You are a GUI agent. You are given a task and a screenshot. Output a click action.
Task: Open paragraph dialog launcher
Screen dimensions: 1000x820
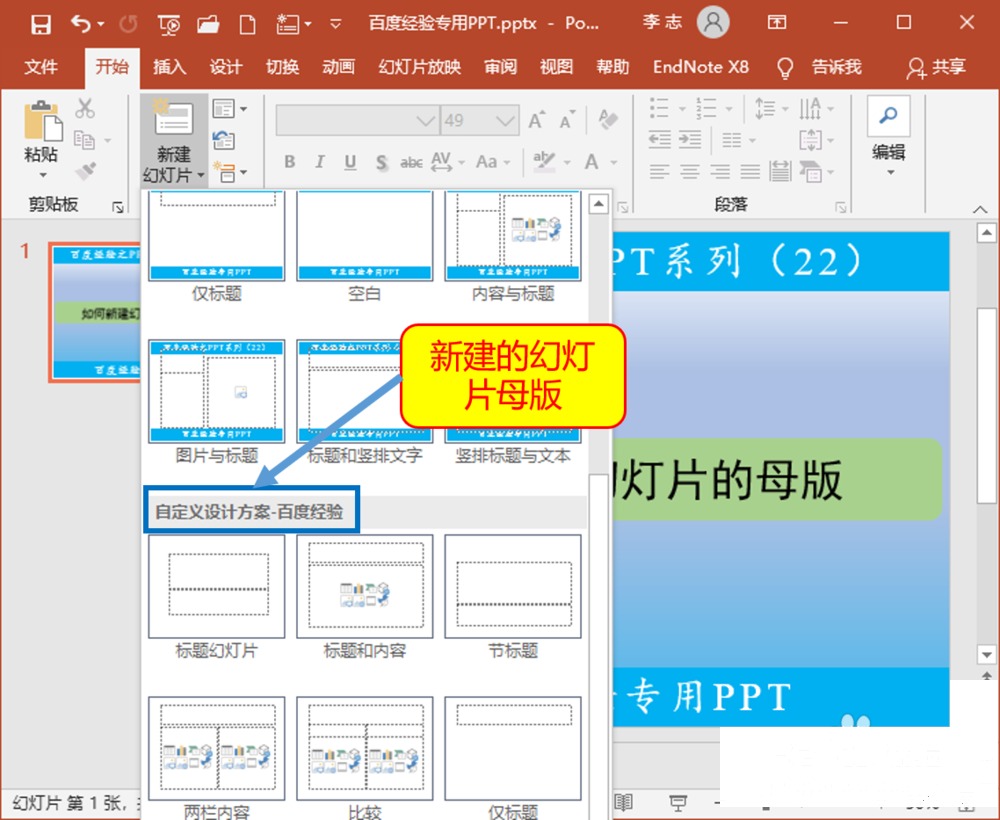click(x=841, y=207)
